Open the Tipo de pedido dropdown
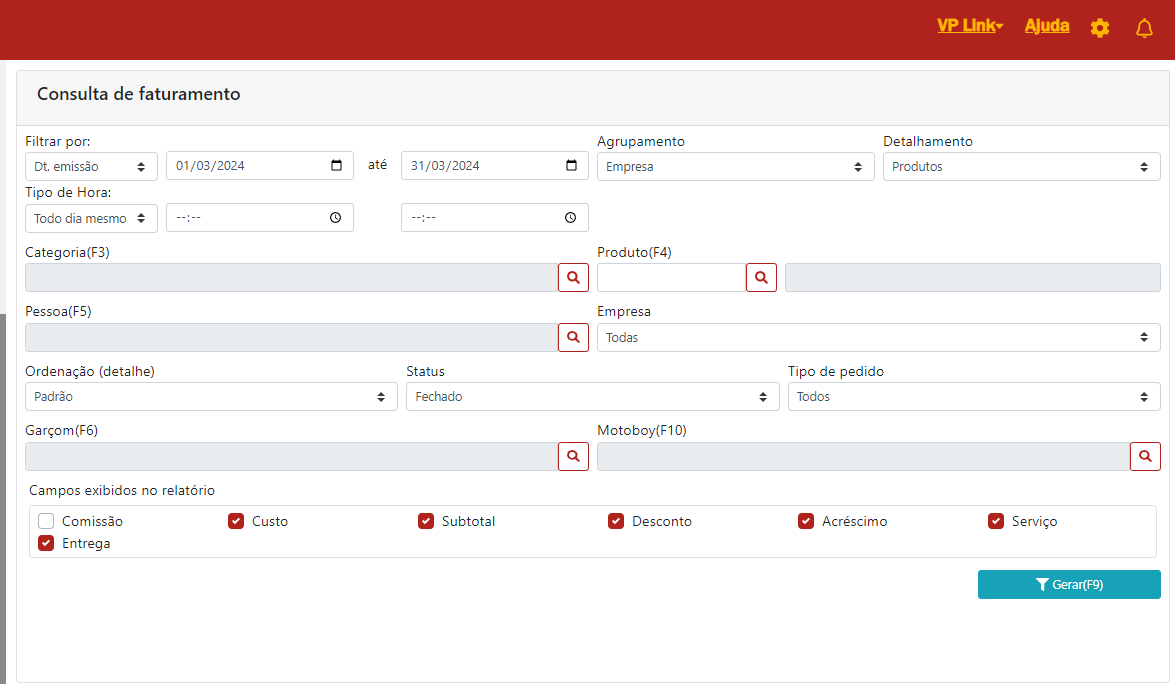The image size is (1175, 684). tap(973, 397)
